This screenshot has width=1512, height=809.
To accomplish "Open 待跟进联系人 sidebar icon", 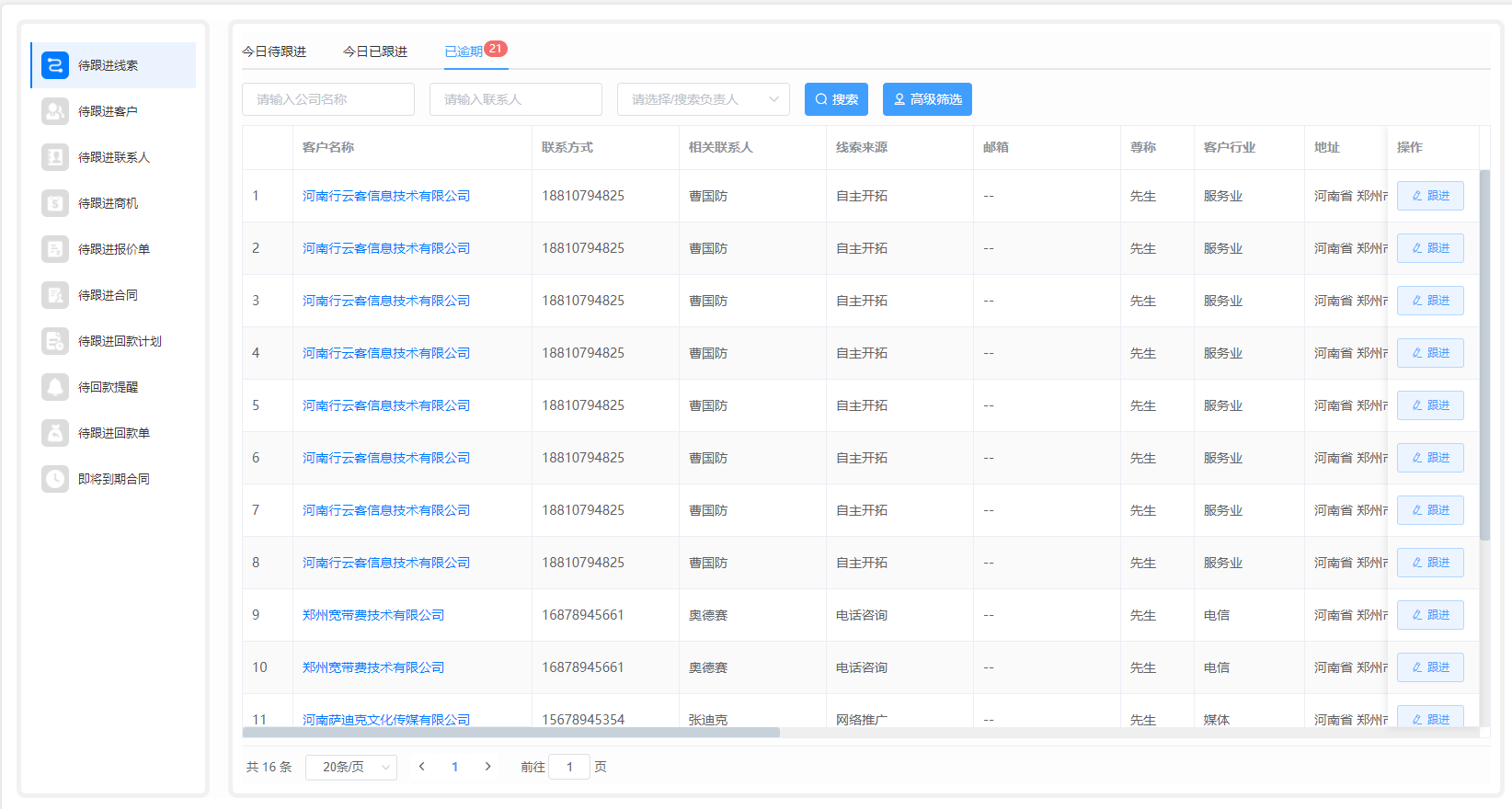I will (55, 157).
